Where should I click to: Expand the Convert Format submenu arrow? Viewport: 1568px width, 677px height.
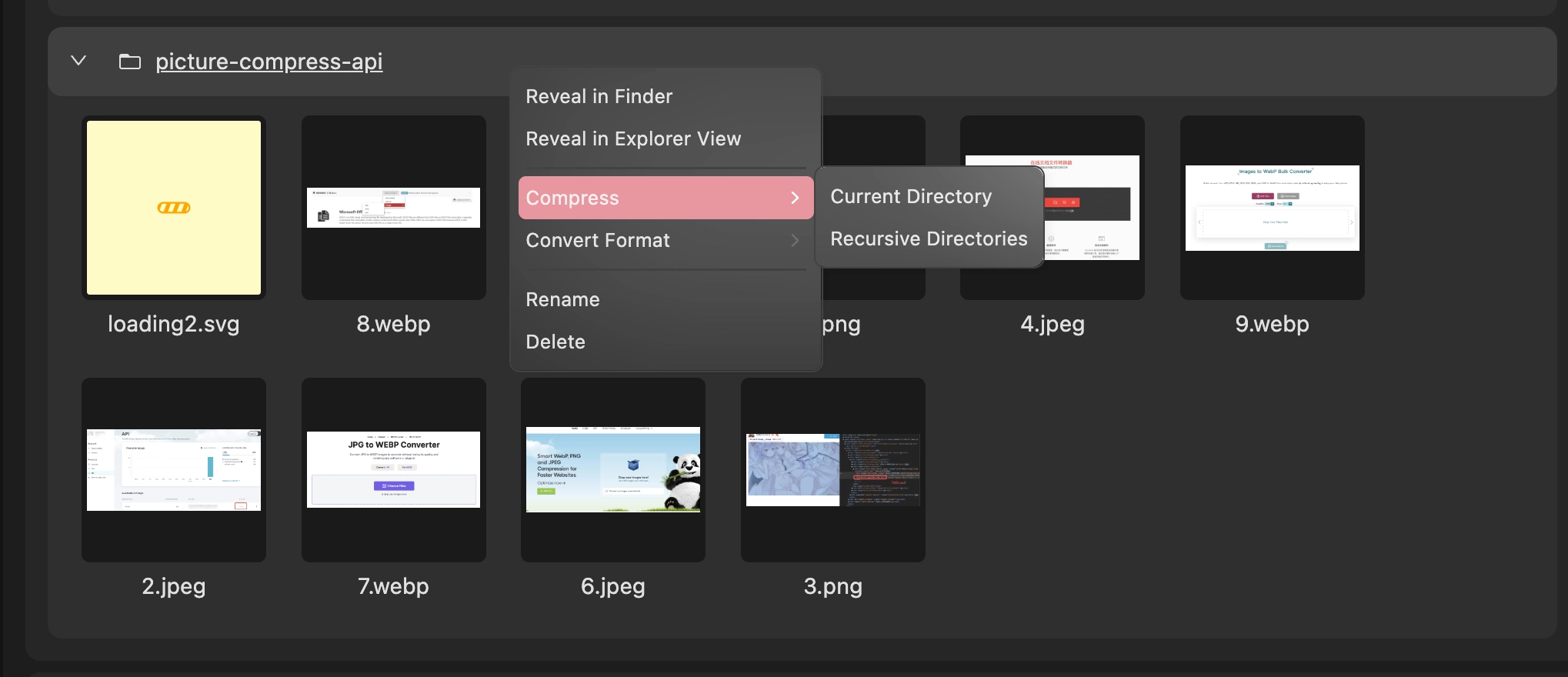tap(795, 241)
